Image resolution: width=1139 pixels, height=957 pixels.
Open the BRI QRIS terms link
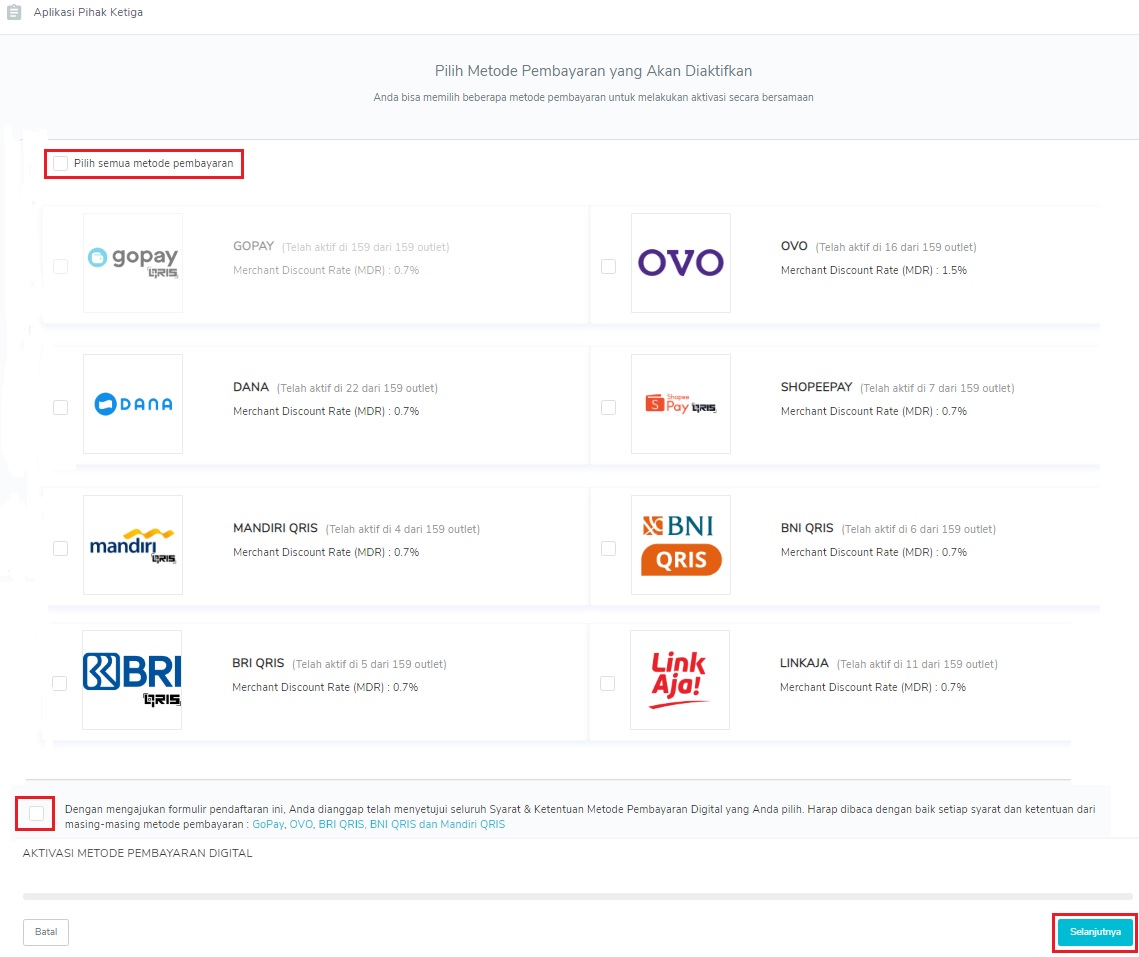pyautogui.click(x=341, y=825)
